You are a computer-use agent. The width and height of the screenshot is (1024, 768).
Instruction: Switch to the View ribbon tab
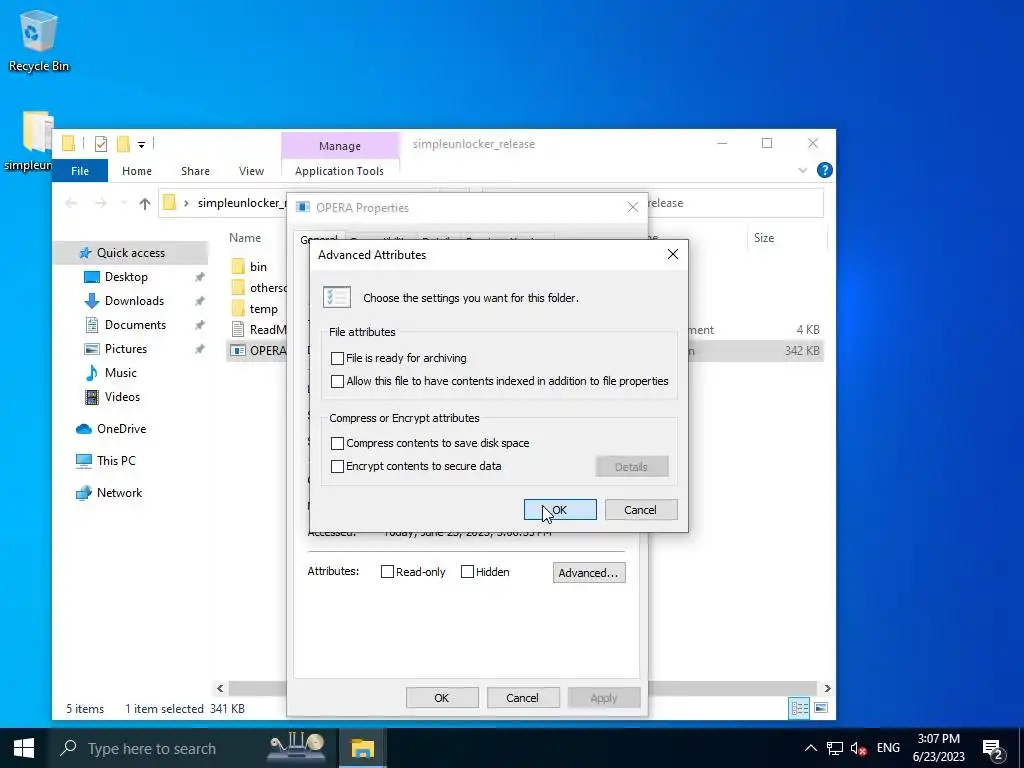point(251,171)
